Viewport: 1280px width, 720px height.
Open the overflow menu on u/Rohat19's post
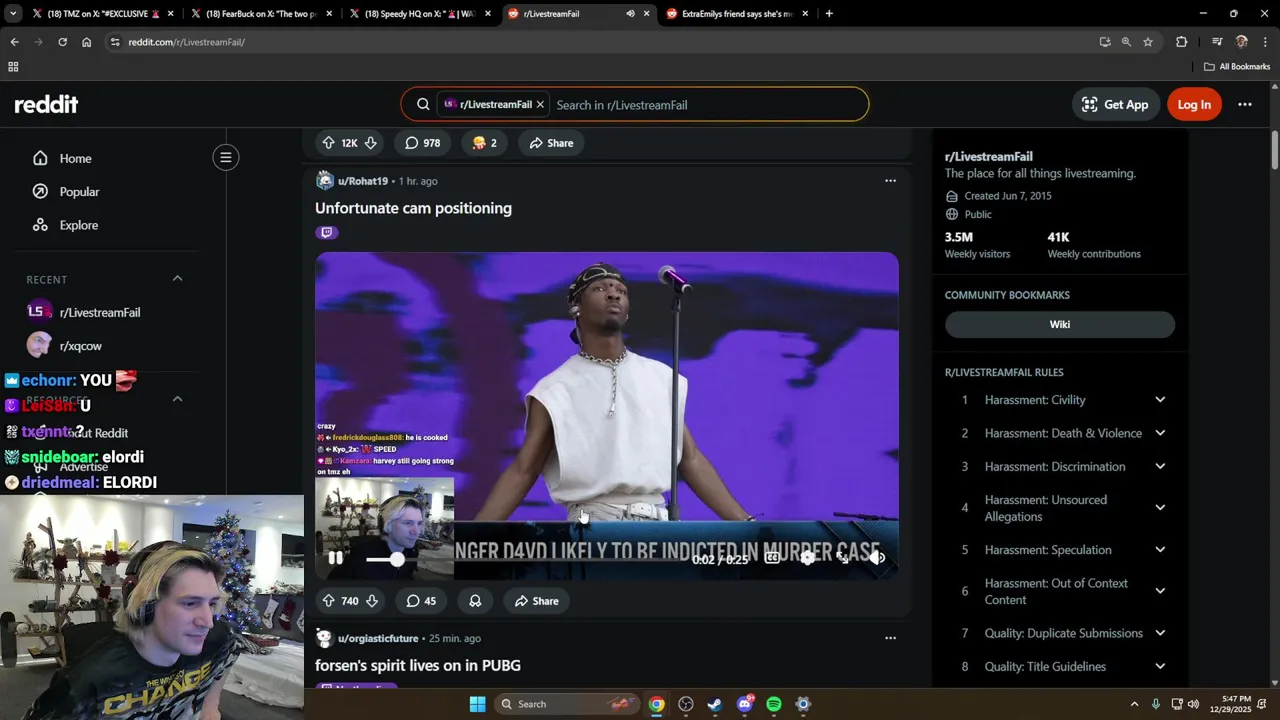[x=890, y=181]
